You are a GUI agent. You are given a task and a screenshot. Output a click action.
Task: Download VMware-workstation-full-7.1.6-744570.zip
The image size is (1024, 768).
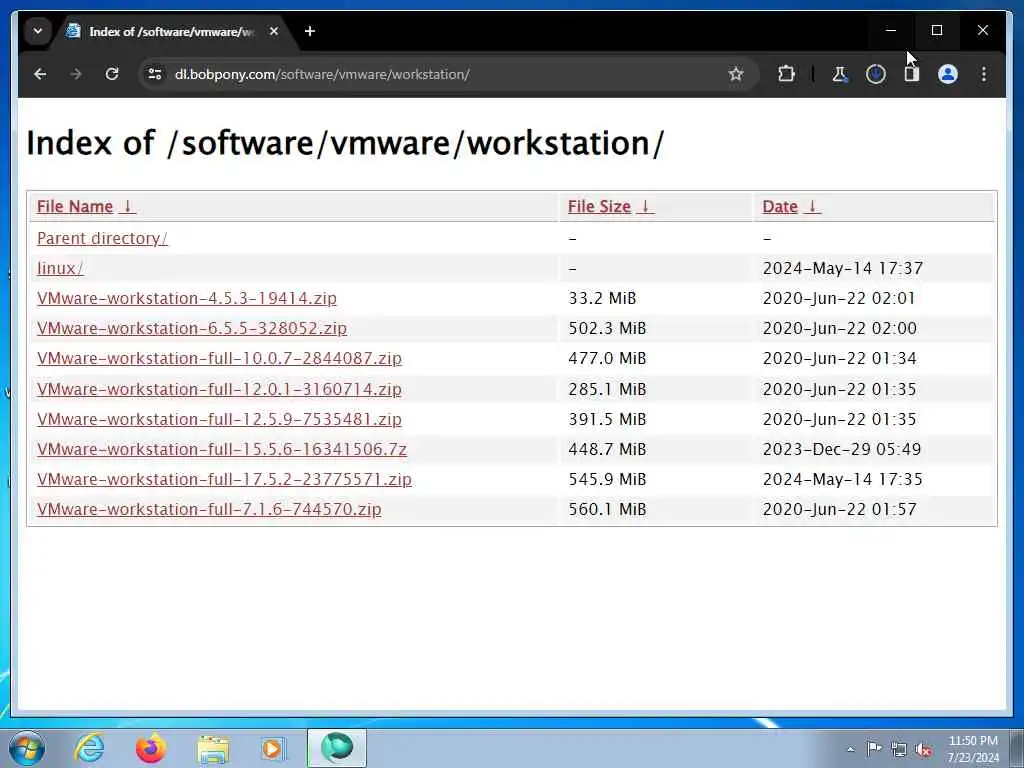click(x=209, y=509)
